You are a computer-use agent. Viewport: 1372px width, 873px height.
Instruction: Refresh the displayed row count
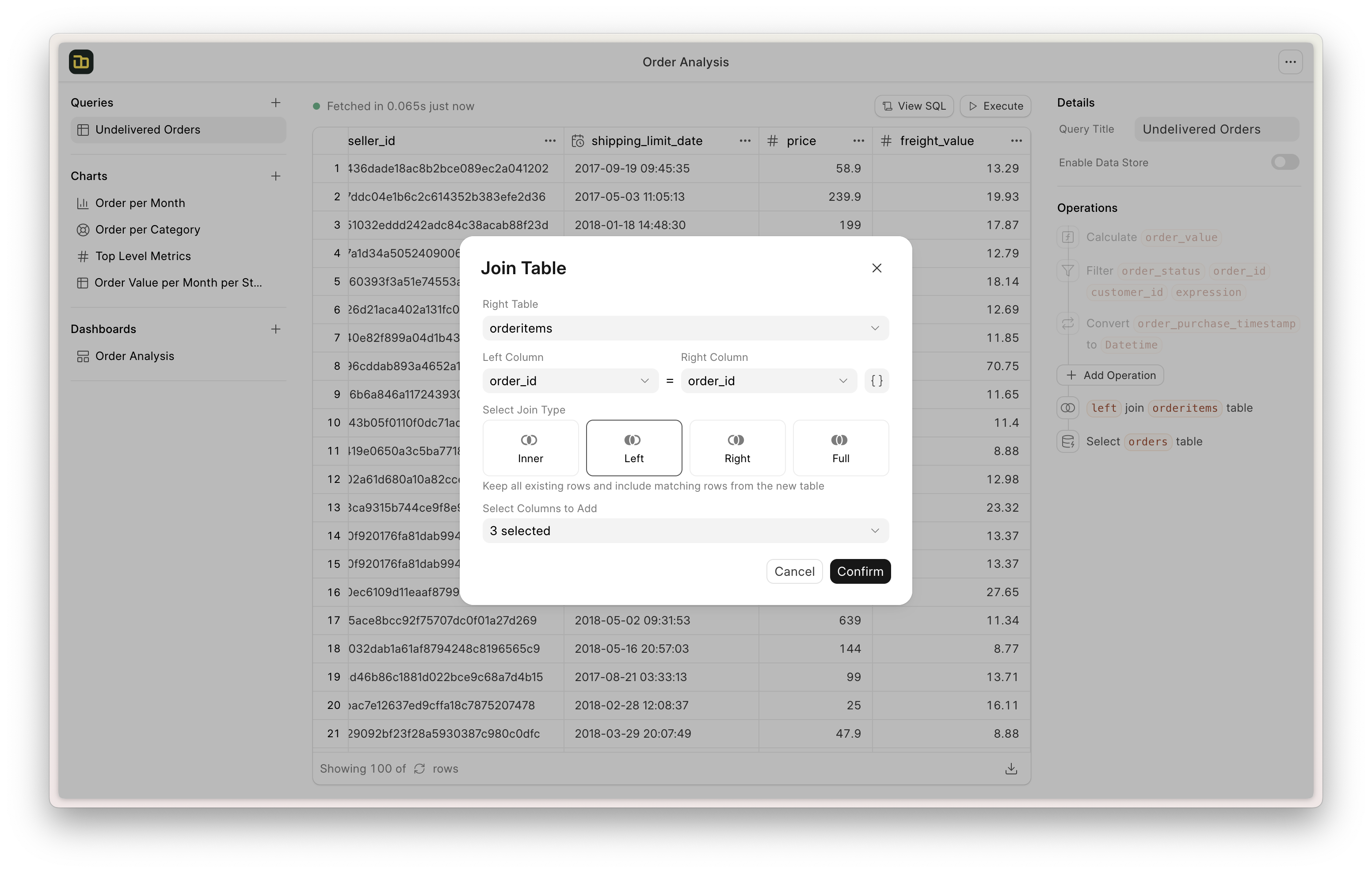click(x=419, y=769)
